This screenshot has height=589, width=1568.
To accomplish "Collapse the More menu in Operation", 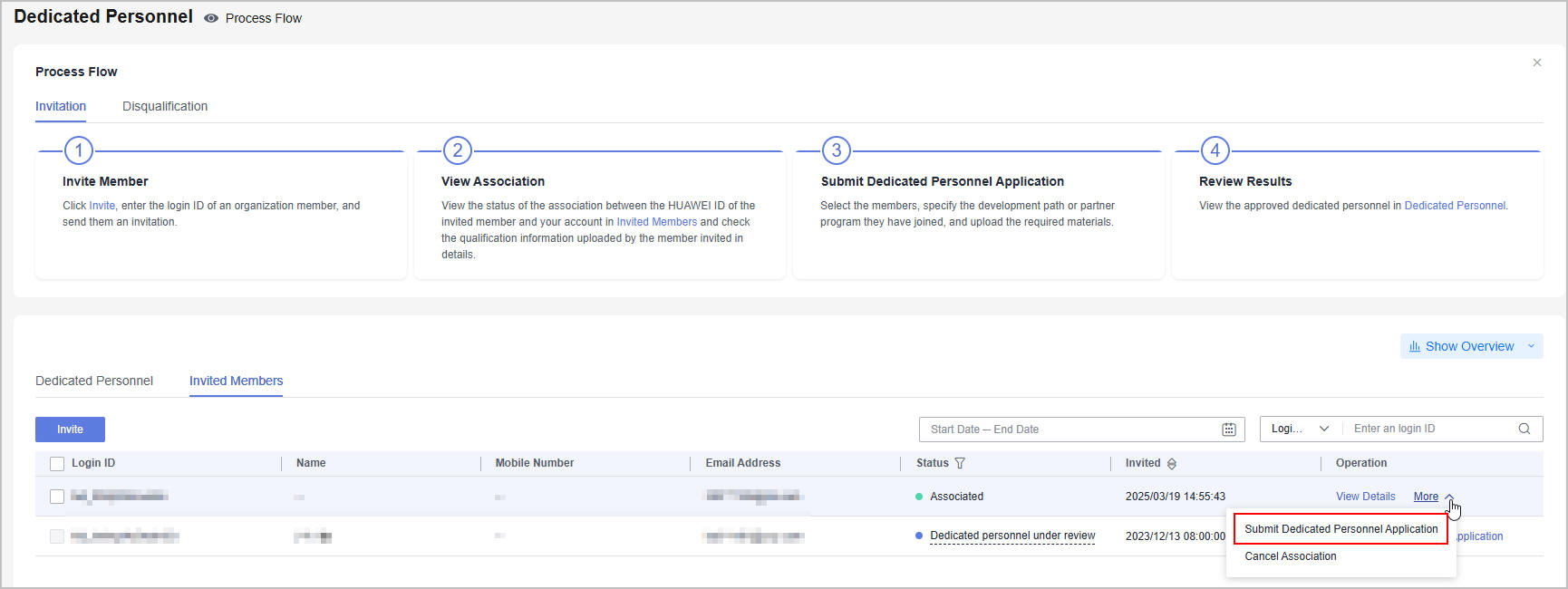I will coord(1433,497).
